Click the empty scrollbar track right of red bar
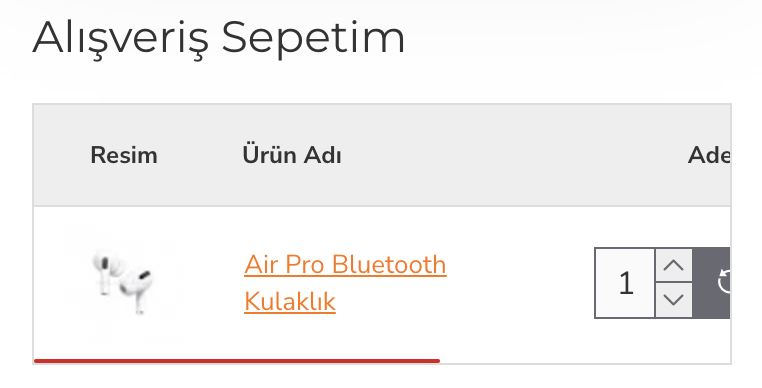This screenshot has height=388, width=762. pyautogui.click(x=585, y=361)
